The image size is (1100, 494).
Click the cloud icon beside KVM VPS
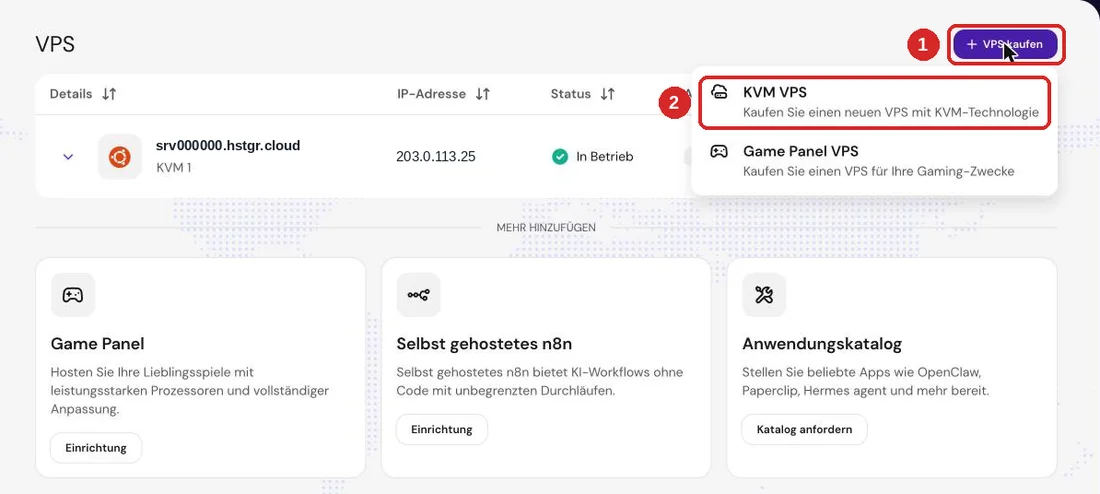(x=719, y=92)
